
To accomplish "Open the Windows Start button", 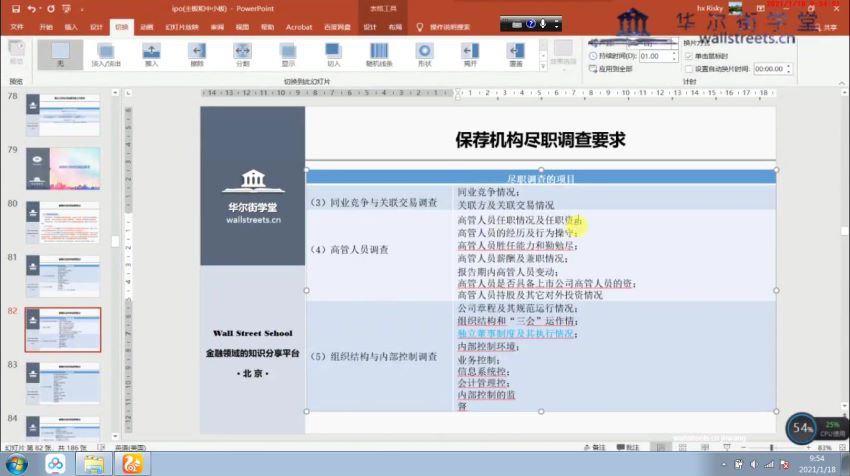I will click(17, 464).
